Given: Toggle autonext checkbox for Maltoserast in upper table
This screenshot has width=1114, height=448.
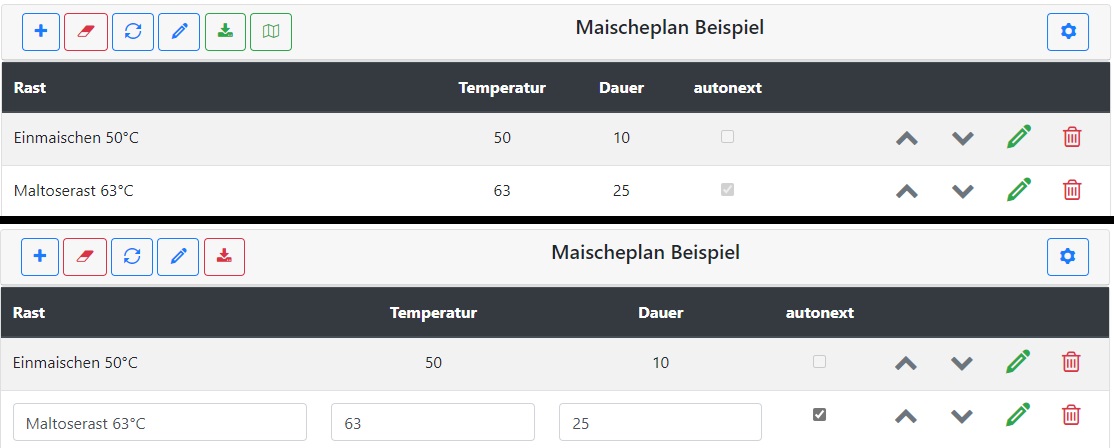Looking at the screenshot, I should pos(728,189).
